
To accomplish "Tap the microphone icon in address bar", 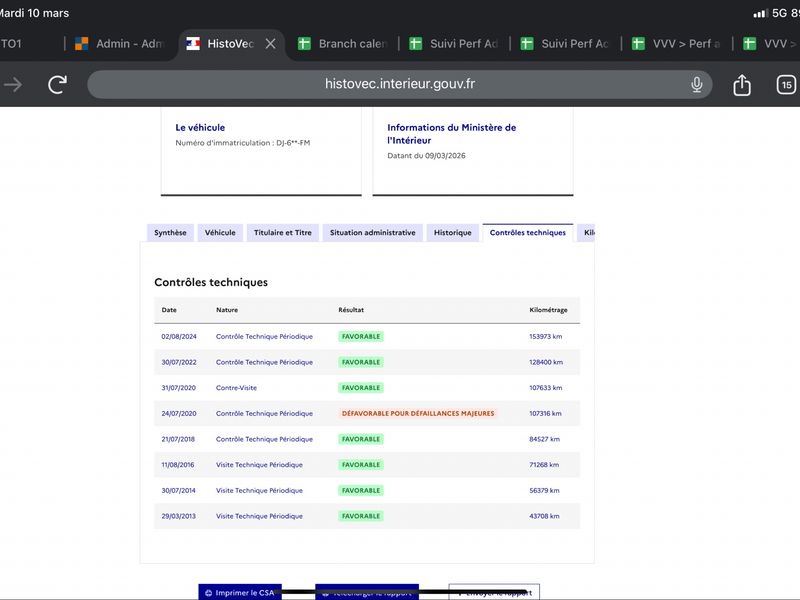I will (x=696, y=84).
